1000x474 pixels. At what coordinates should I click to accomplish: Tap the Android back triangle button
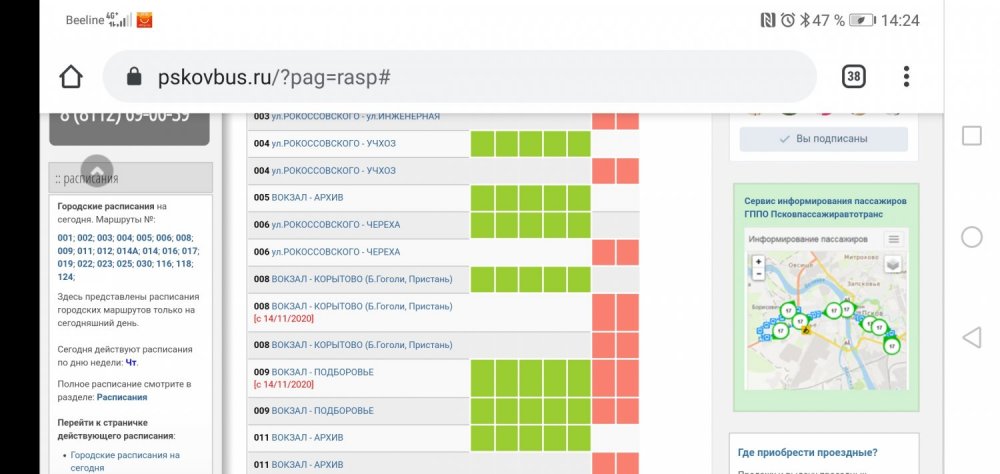click(x=971, y=337)
